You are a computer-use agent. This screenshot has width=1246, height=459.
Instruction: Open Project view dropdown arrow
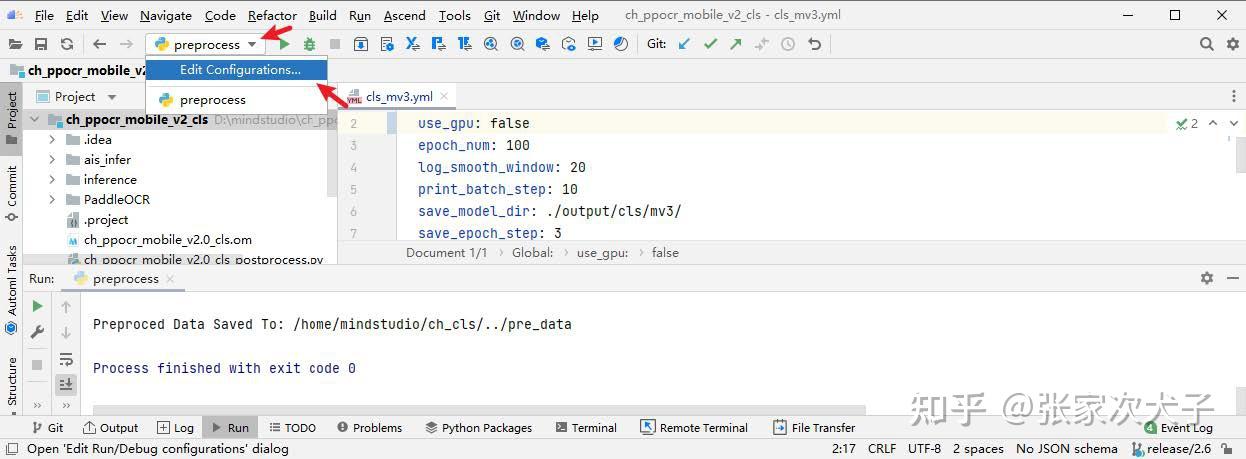112,97
